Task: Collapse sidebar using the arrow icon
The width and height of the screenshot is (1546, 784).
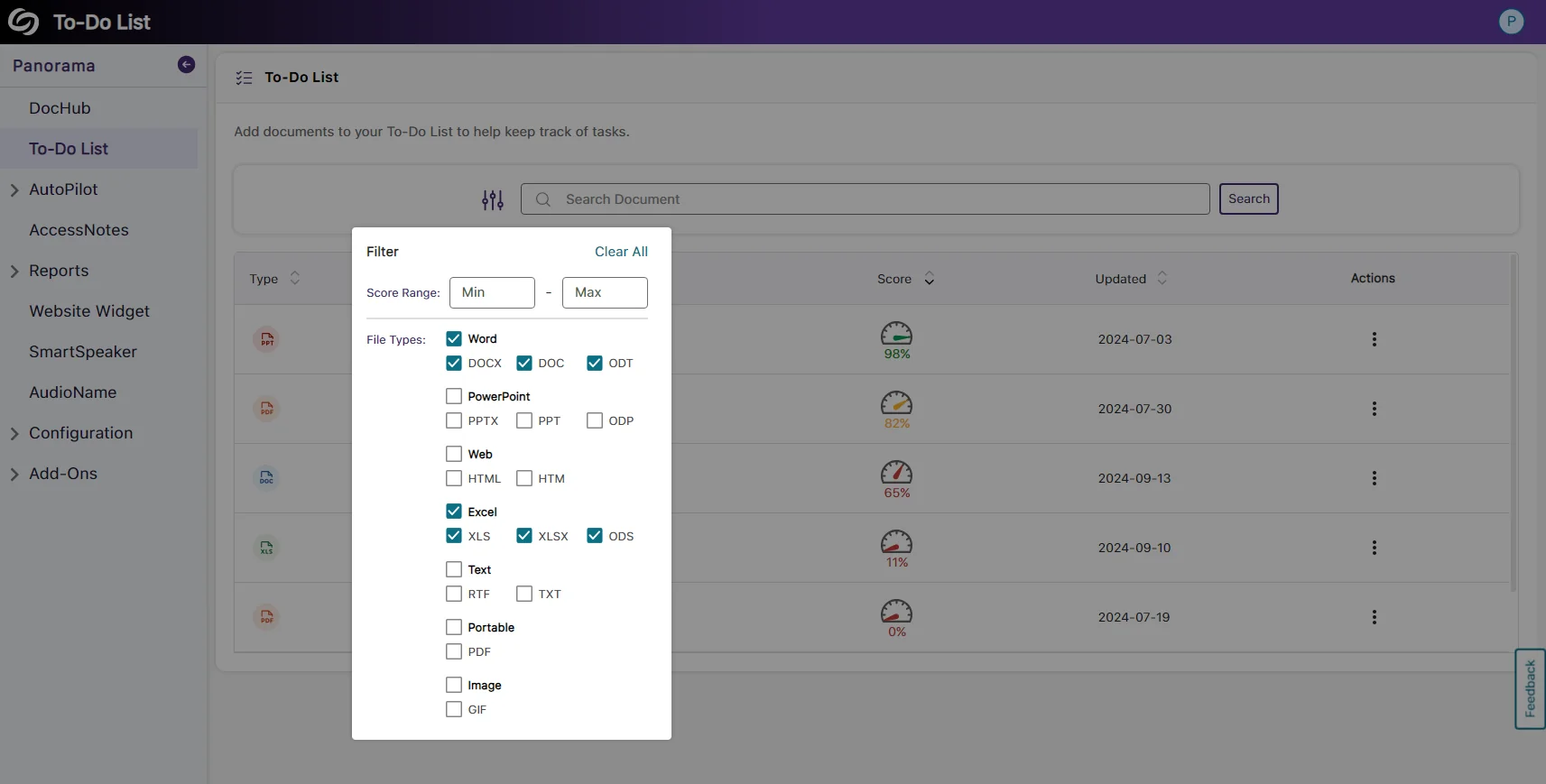Action: tap(187, 65)
